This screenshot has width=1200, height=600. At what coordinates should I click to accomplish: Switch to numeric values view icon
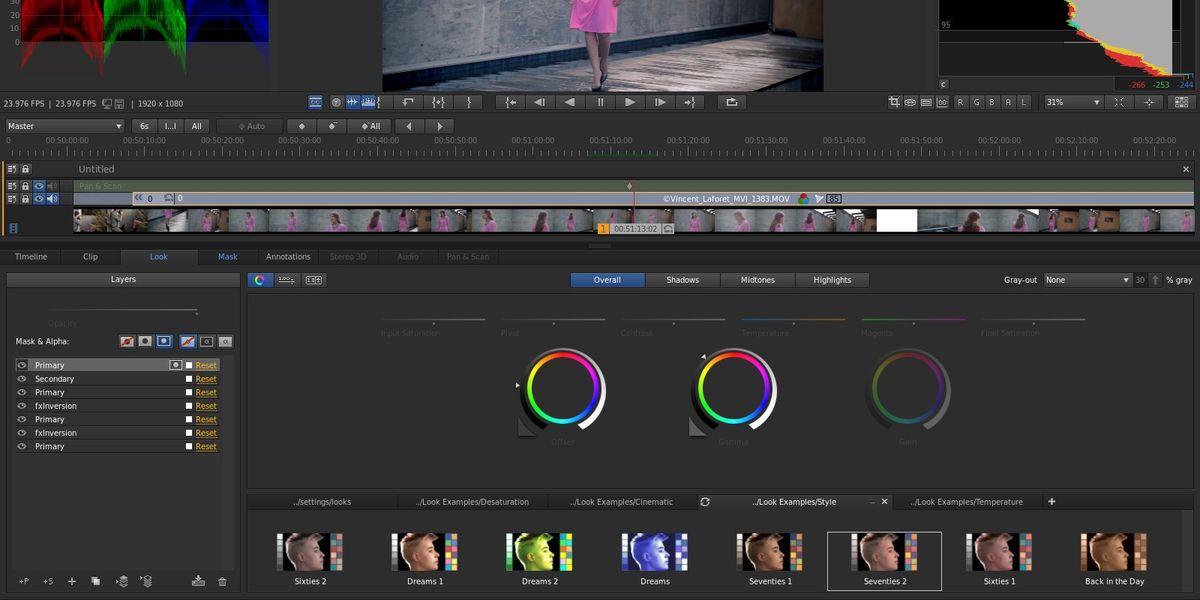click(314, 280)
